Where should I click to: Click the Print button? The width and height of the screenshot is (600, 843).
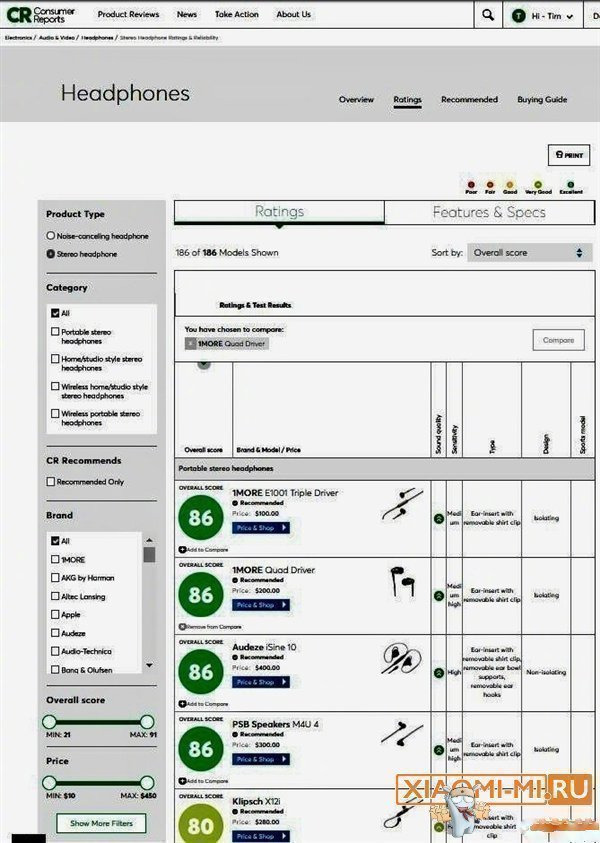569,155
